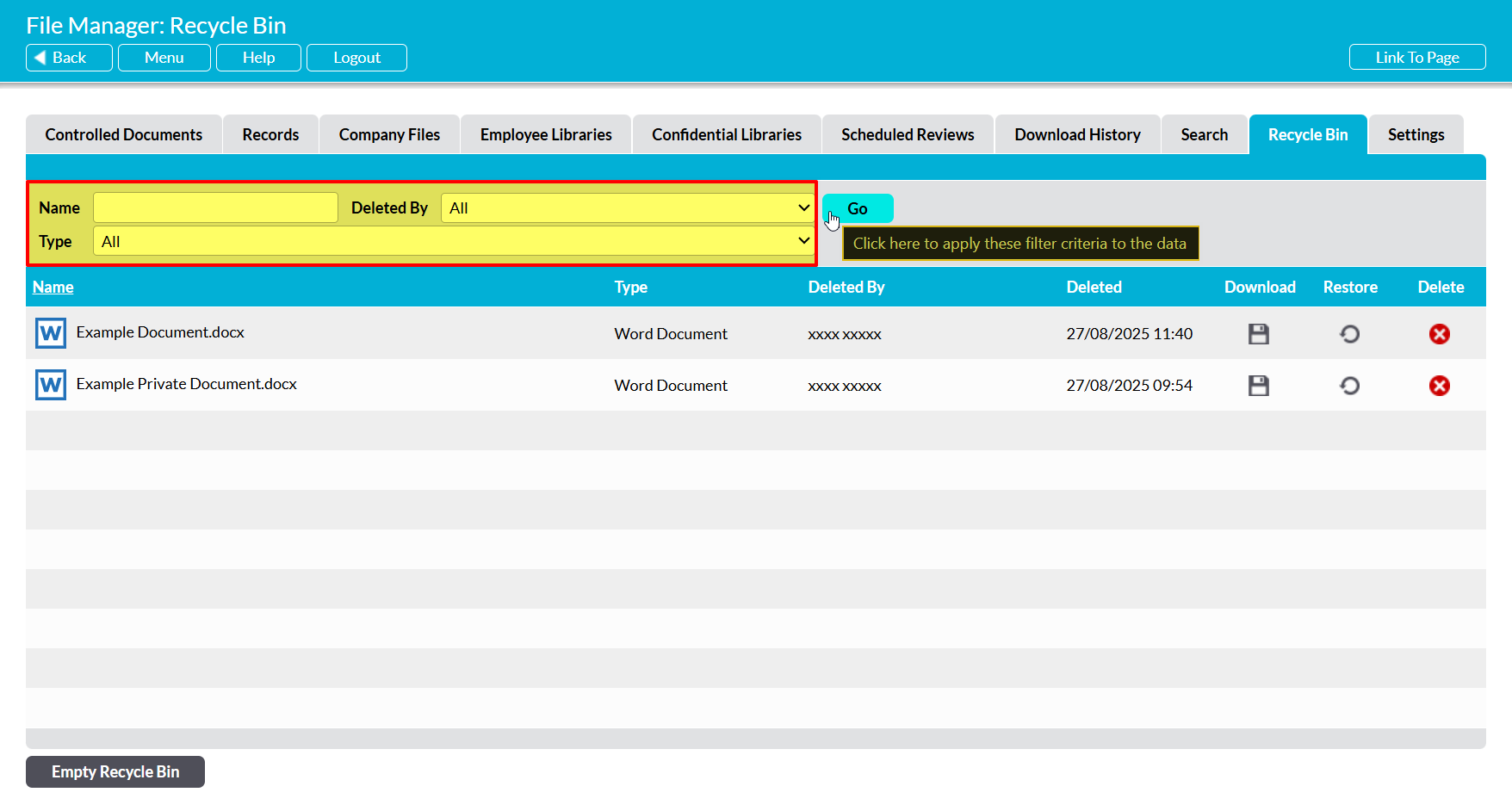This screenshot has height=811, width=1512.
Task: Click Word icon beside Example Private Document.docx
Action: tap(51, 385)
